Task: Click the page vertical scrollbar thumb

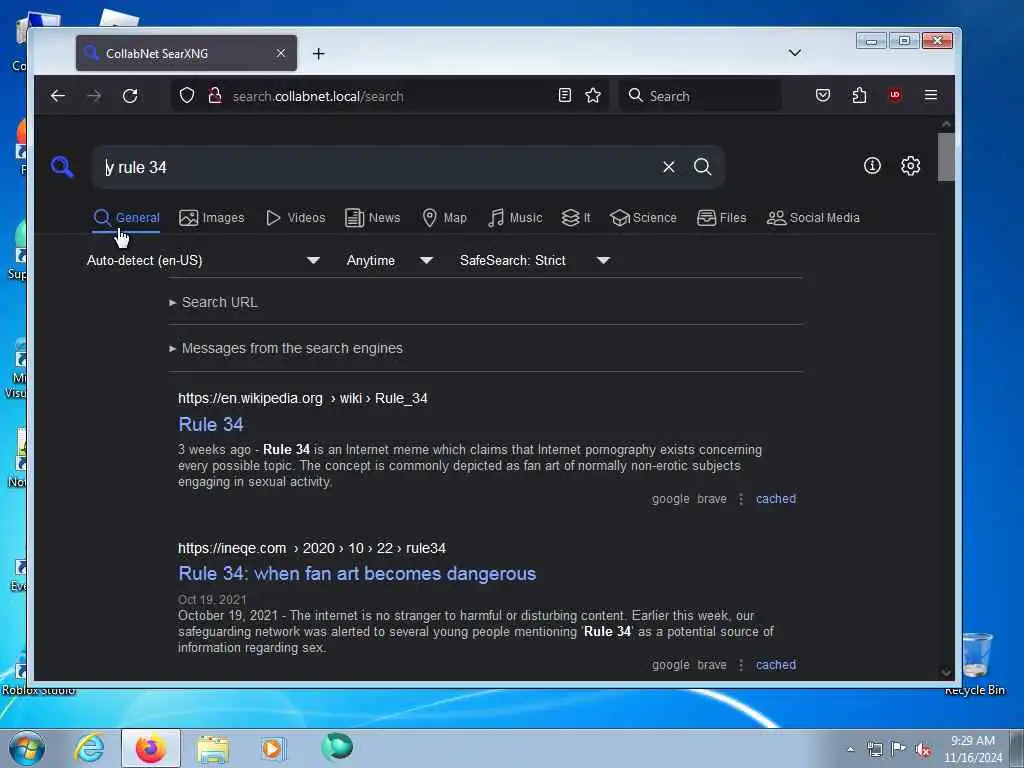Action: coord(946,157)
